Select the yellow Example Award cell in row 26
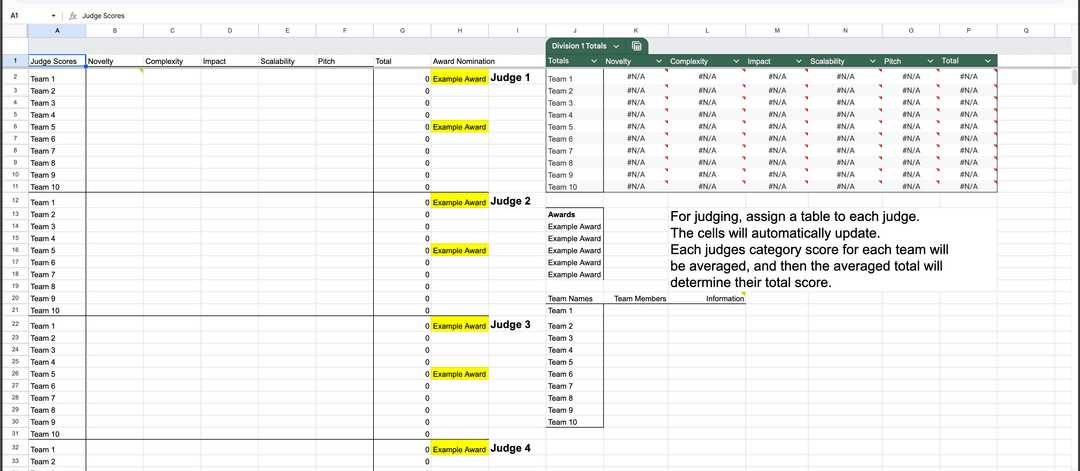The width and height of the screenshot is (1080, 471). (460, 374)
